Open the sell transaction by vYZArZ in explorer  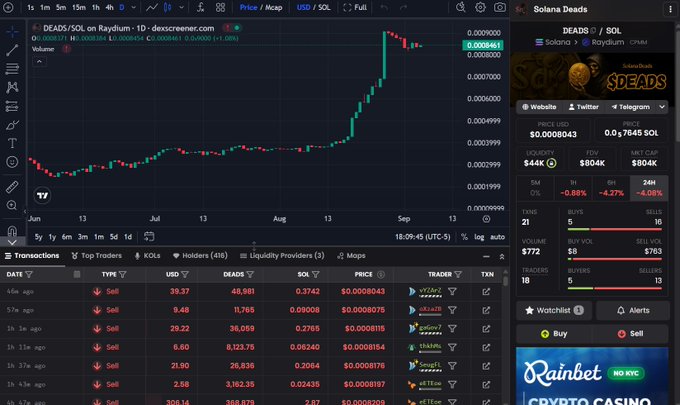(486, 292)
